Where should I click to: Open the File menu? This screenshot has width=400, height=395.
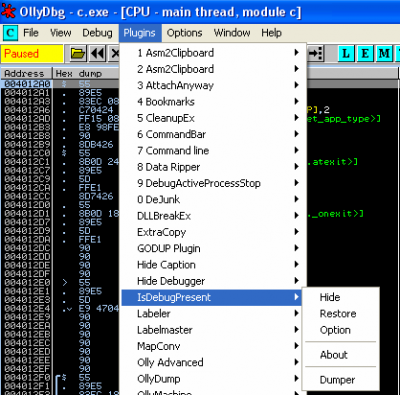[31, 33]
